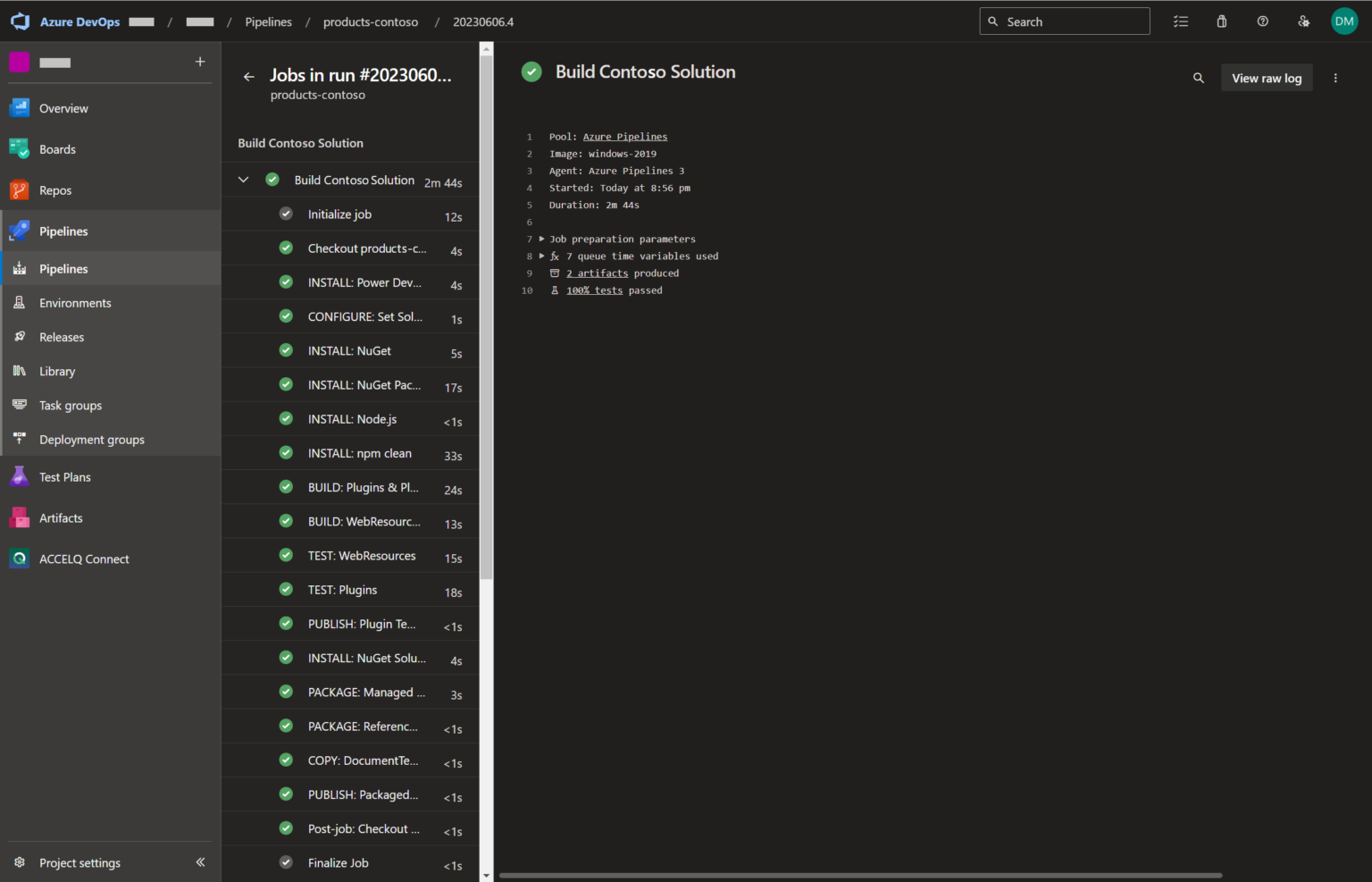The image size is (1372, 882).
Task: Click the Azure DevOps logo icon
Action: [20, 21]
